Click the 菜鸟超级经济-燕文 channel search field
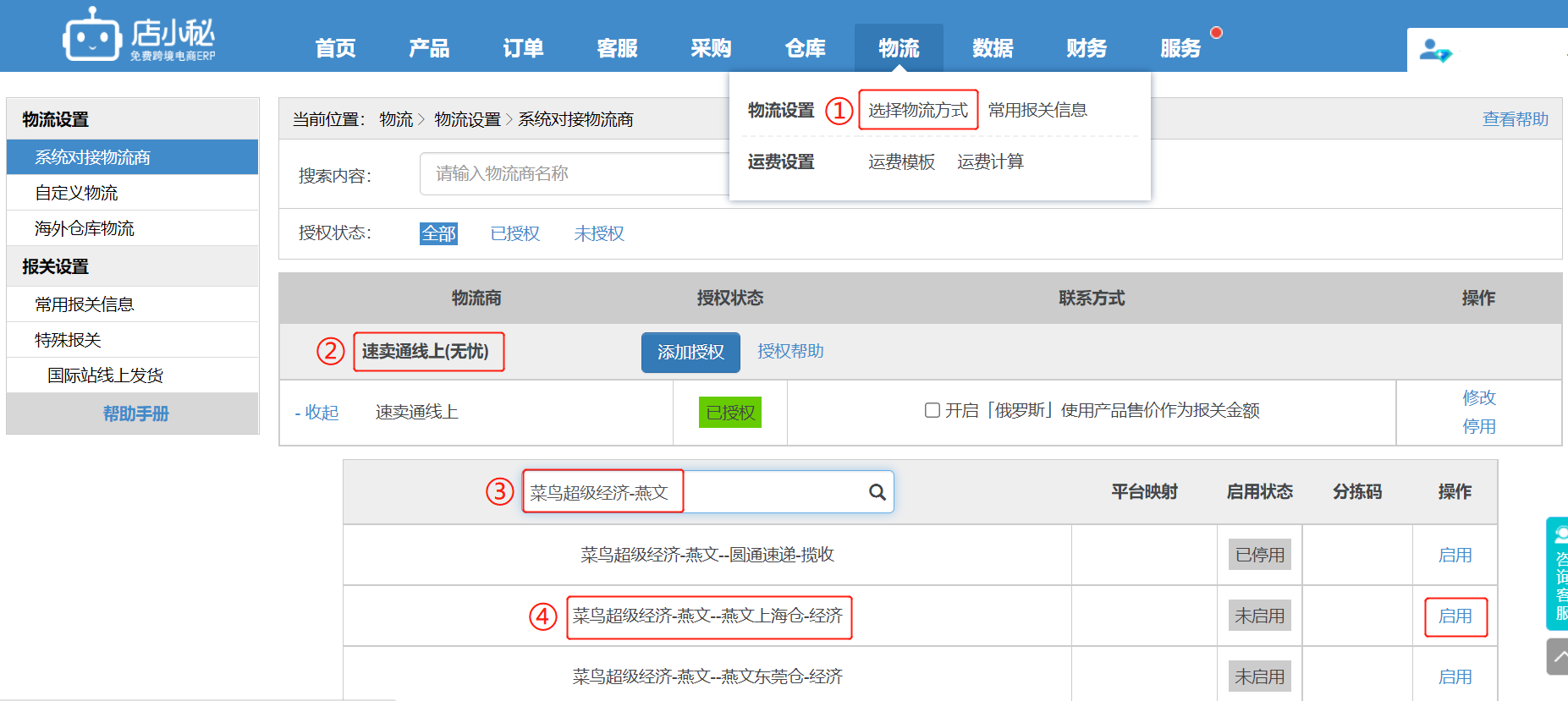Screen dimensions: 1568x701 [x=708, y=492]
